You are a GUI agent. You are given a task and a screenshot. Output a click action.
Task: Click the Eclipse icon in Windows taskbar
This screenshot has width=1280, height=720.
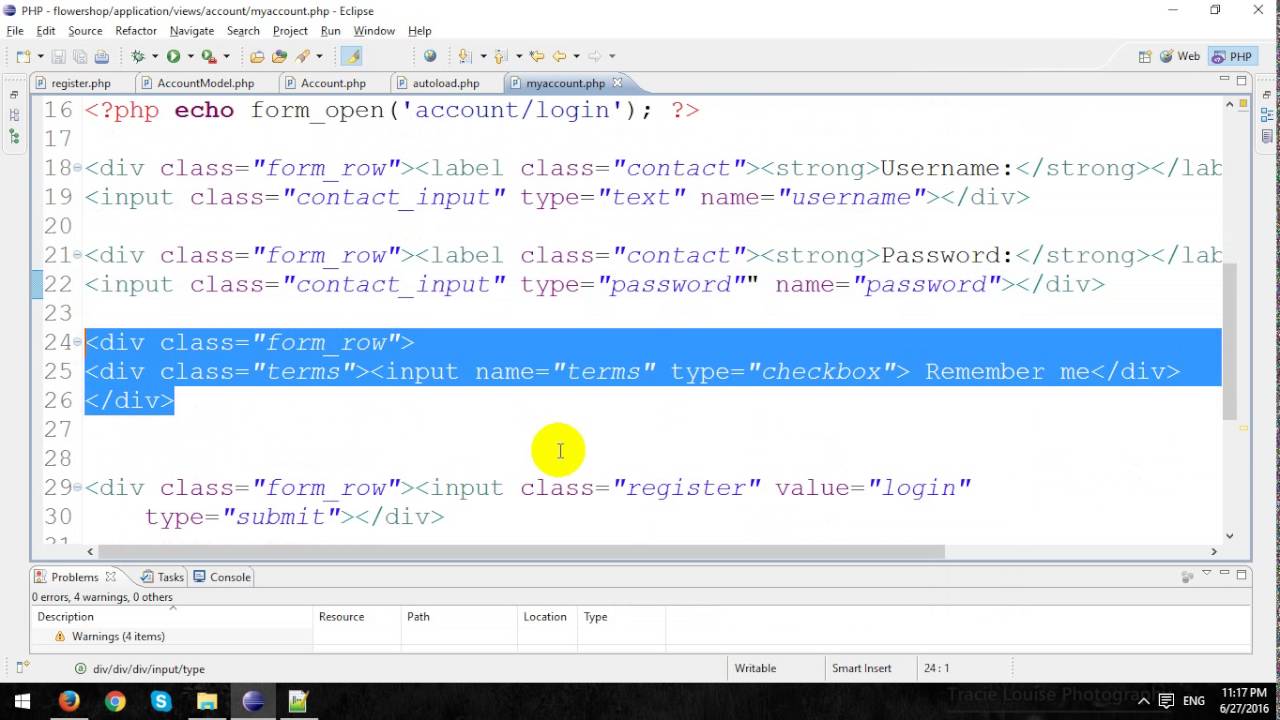point(253,701)
